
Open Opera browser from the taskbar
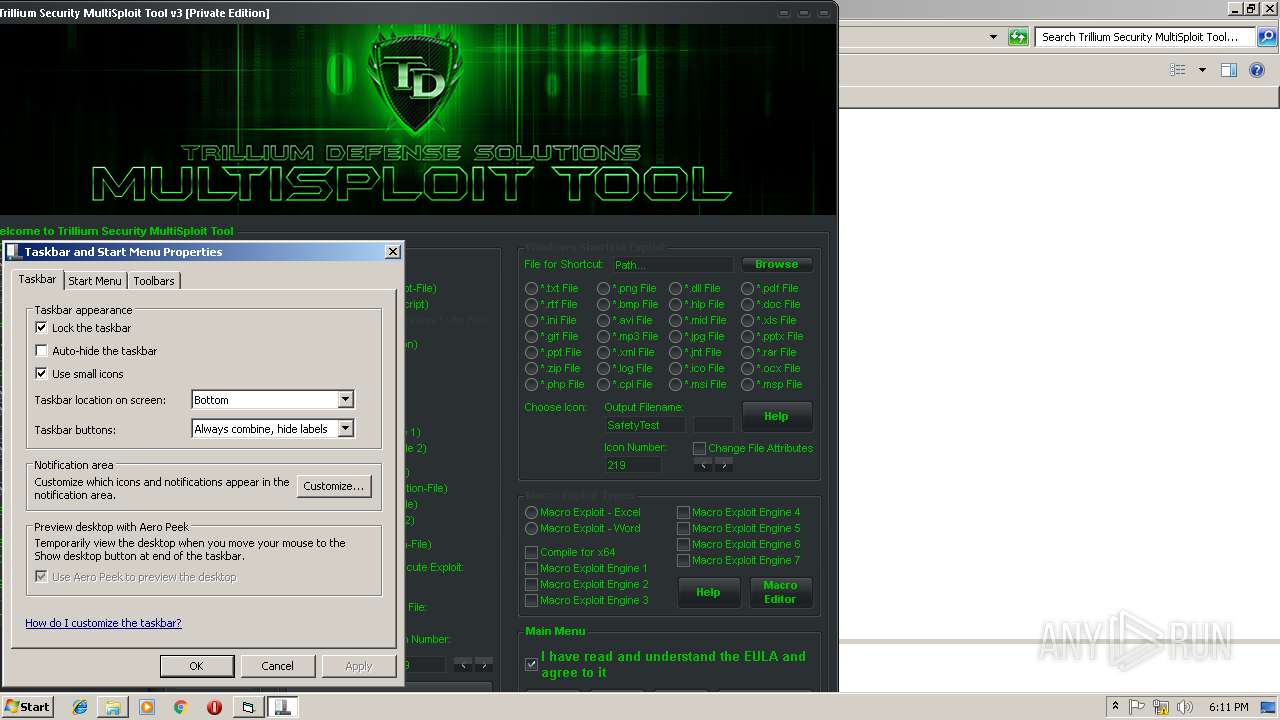214,707
